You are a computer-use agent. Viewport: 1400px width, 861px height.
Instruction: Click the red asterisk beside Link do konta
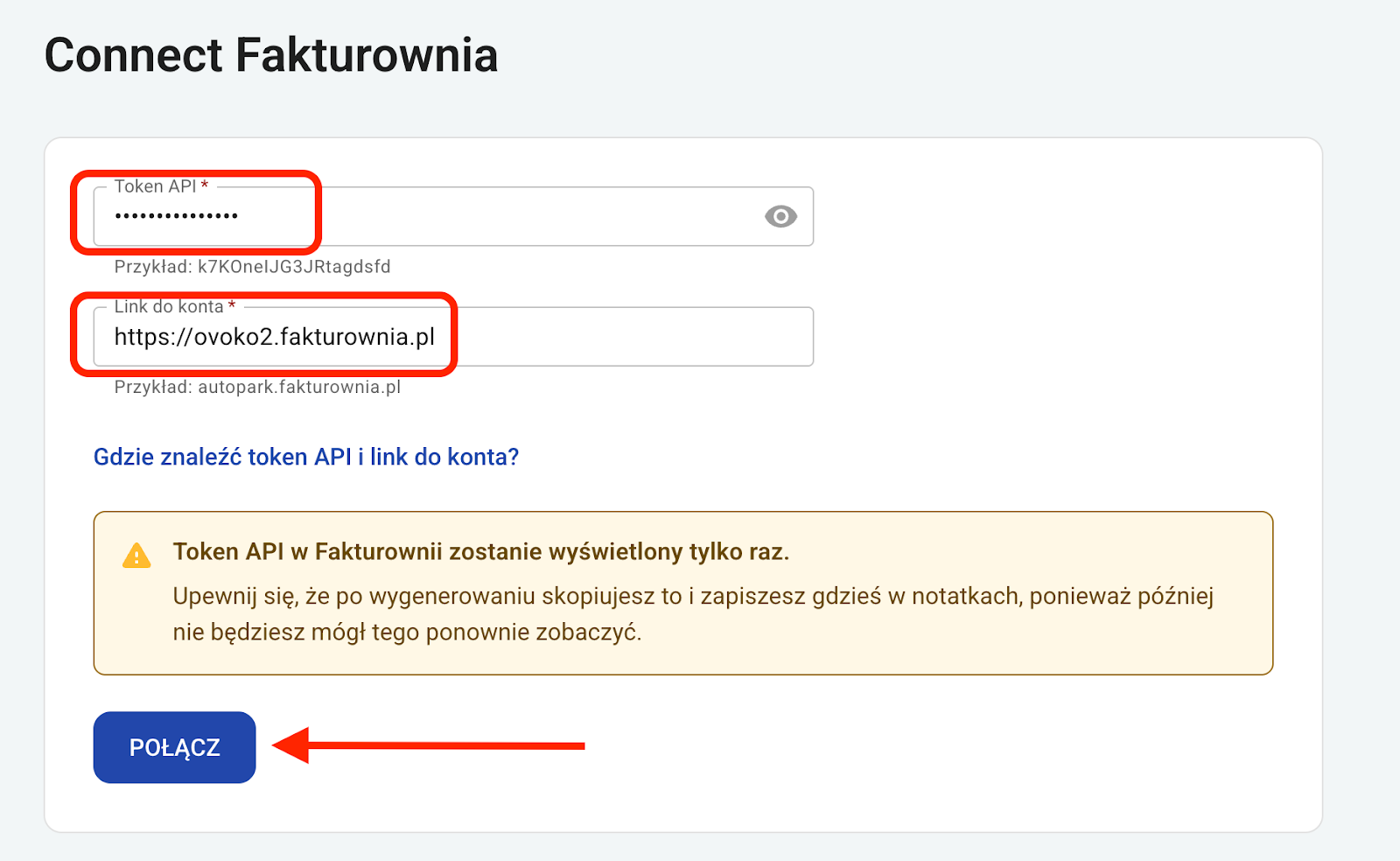pyautogui.click(x=232, y=306)
